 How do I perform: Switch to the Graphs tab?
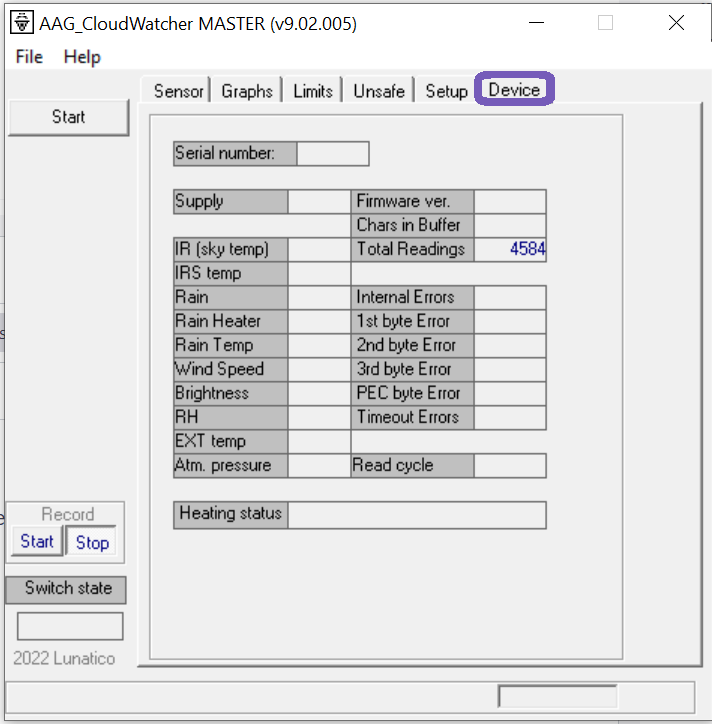247,91
